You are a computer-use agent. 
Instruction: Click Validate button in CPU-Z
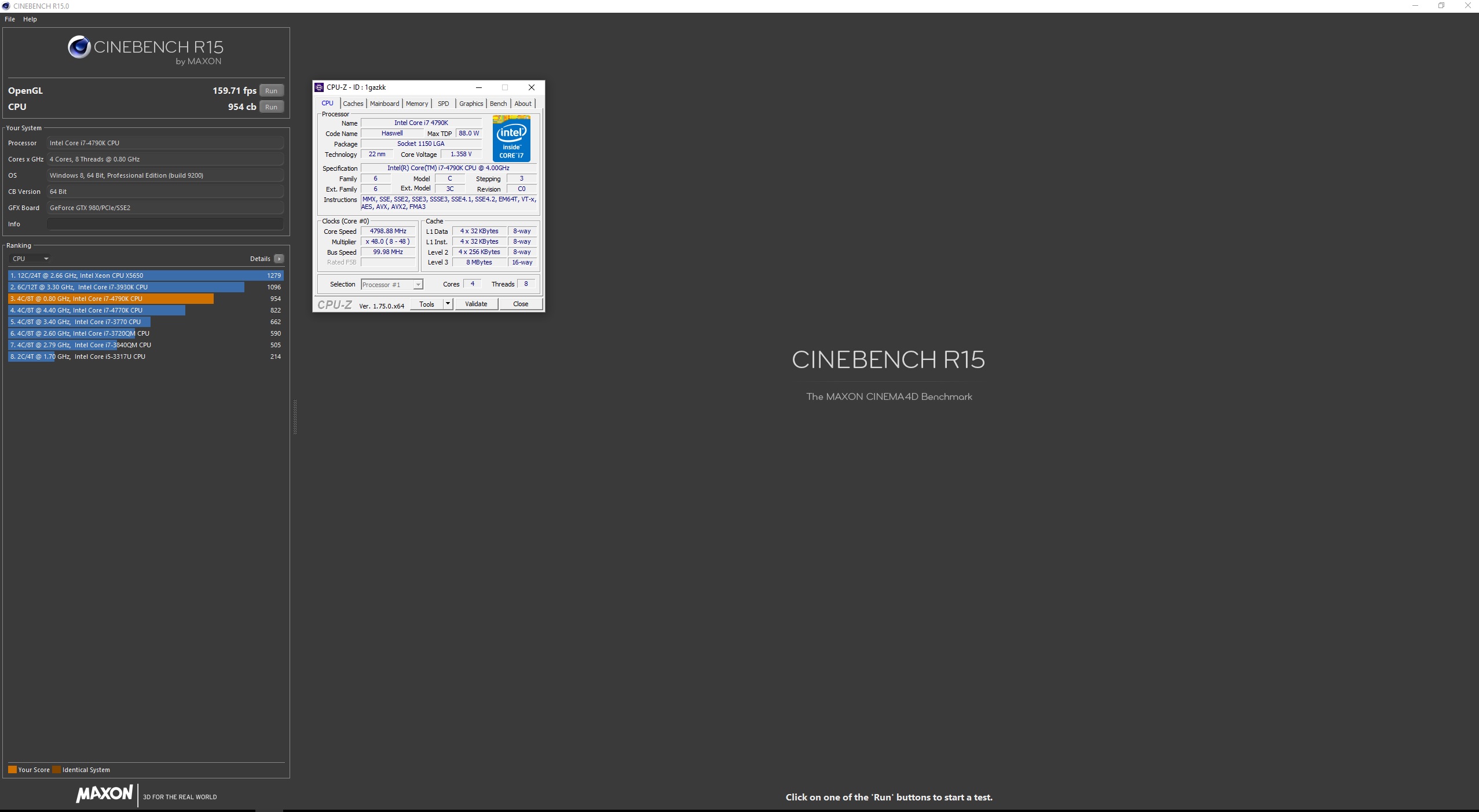click(x=476, y=304)
